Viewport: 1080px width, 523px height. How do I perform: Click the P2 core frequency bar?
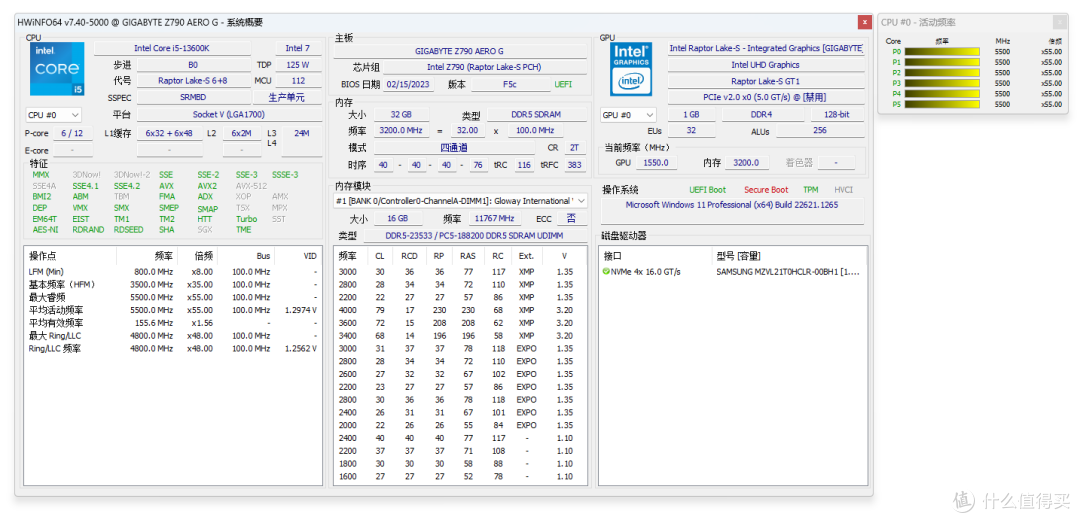pyautogui.click(x=942, y=72)
